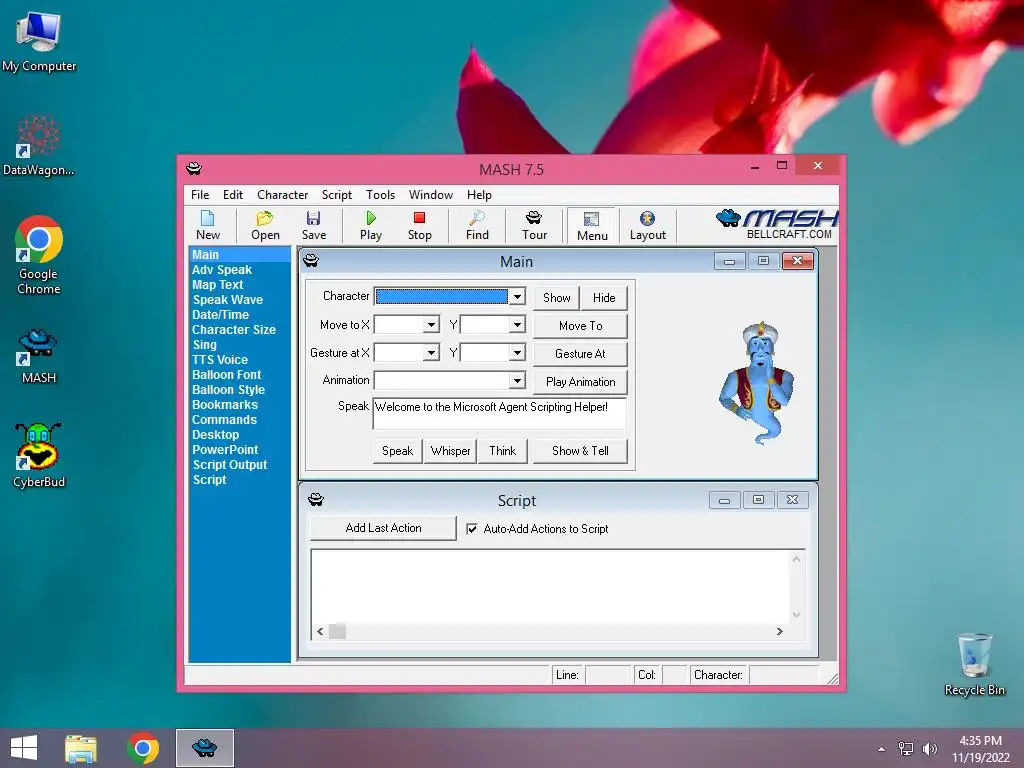Open the MASH desktop shortcut
Viewport: 1024px width, 768px height.
click(39, 356)
